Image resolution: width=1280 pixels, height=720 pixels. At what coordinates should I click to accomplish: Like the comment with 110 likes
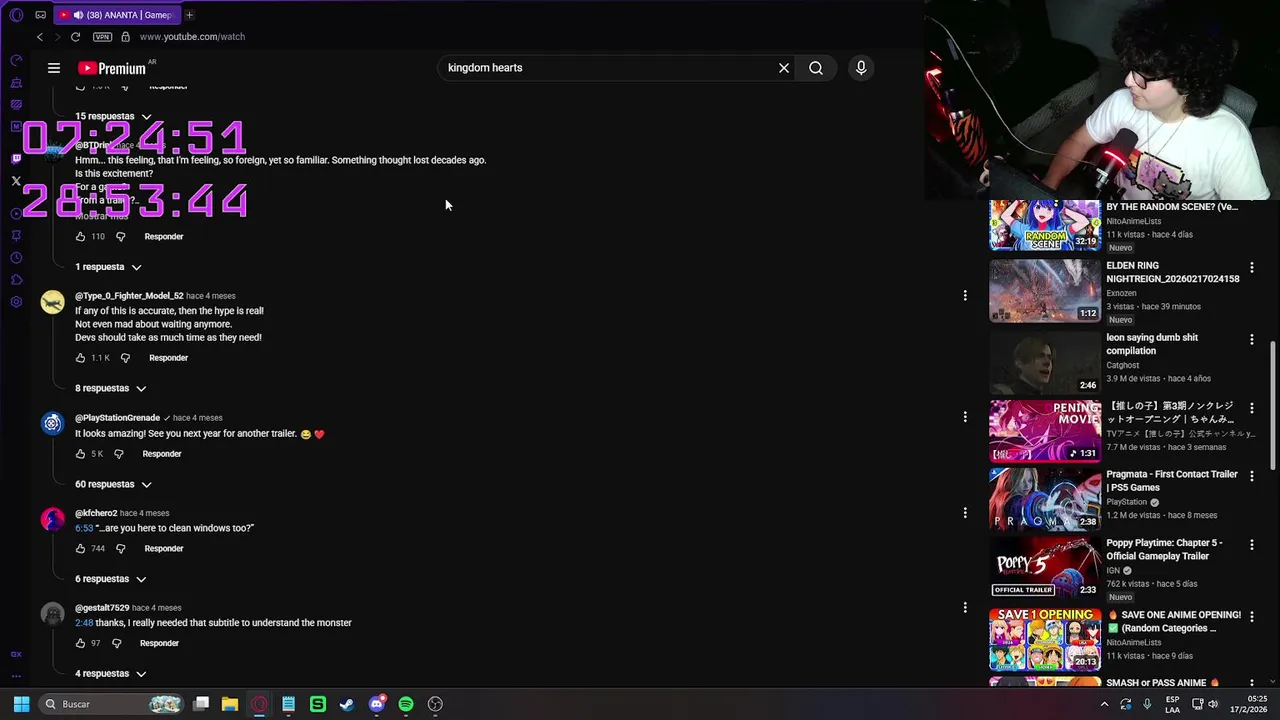coord(80,237)
